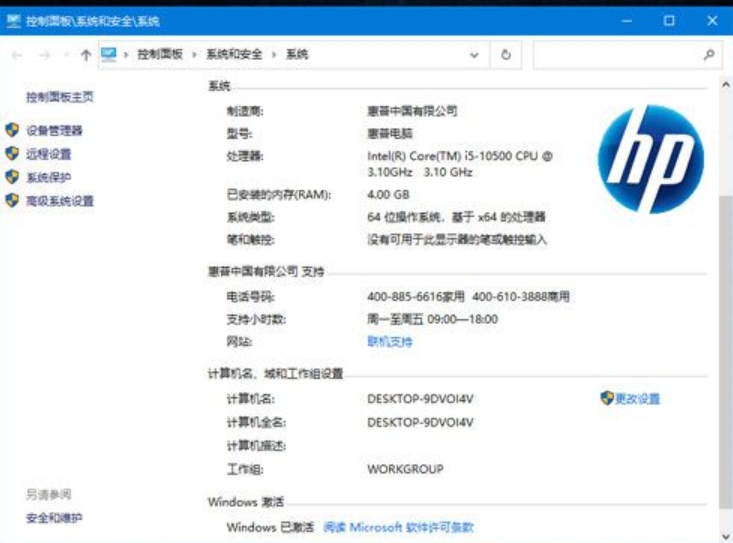Click the shield icon beside 设备管理器

(x=12, y=130)
